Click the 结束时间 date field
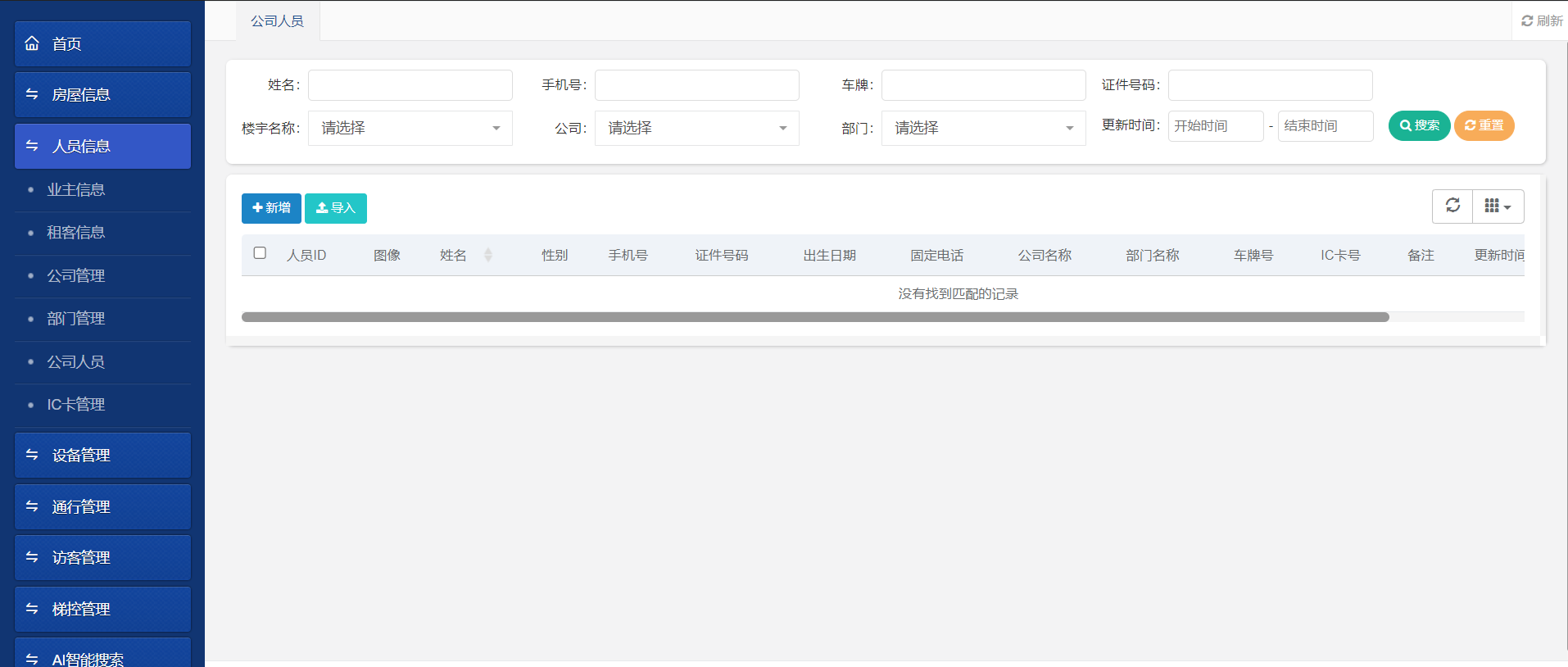 click(1326, 126)
